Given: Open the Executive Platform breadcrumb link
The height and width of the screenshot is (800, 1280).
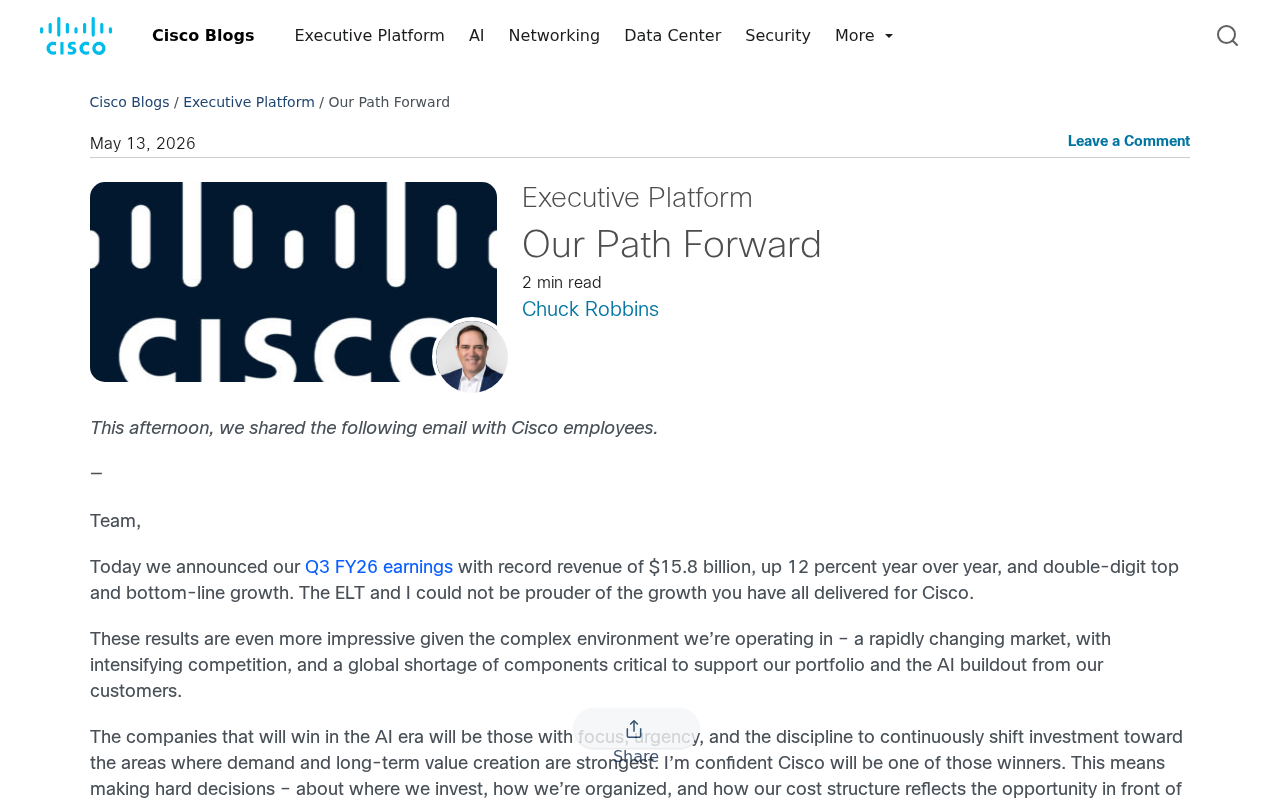Looking at the screenshot, I should tap(249, 102).
